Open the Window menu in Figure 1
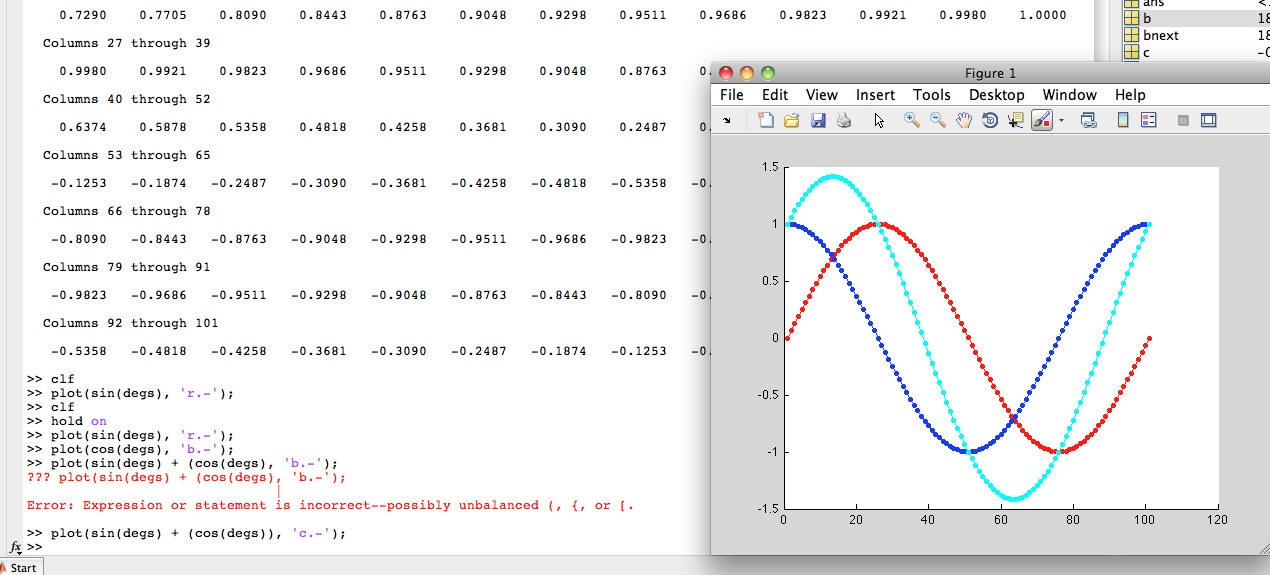This screenshot has width=1270, height=575. point(1070,95)
